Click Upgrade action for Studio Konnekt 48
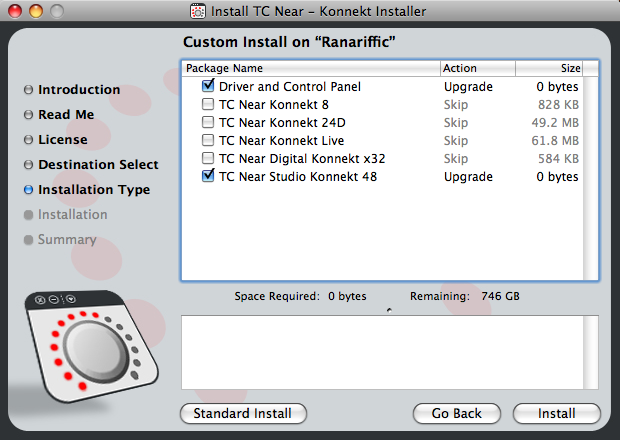This screenshot has width=620, height=440. click(468, 177)
